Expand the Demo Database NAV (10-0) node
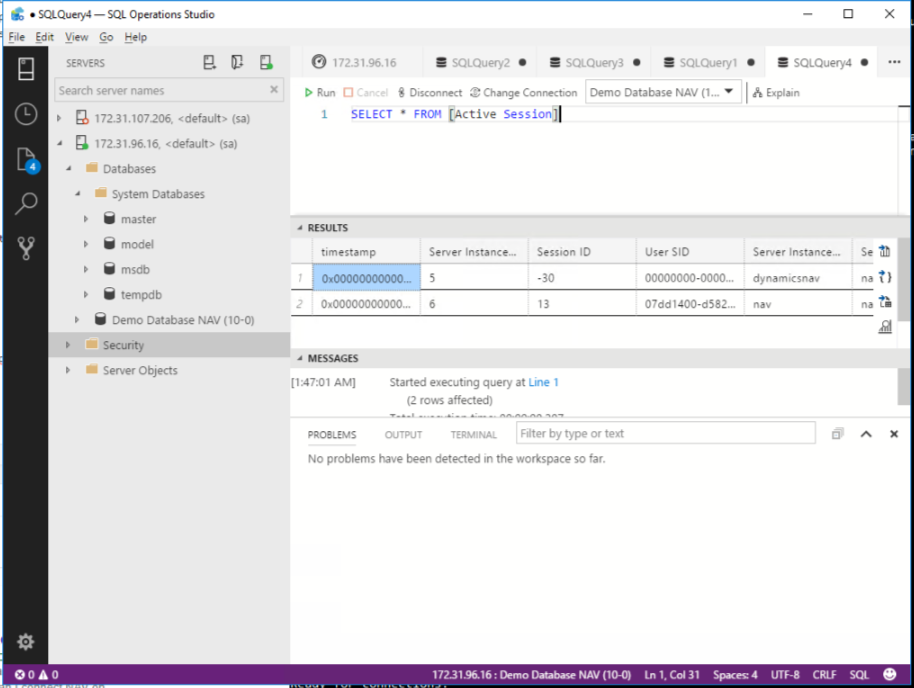This screenshot has height=688, width=914. (77, 320)
